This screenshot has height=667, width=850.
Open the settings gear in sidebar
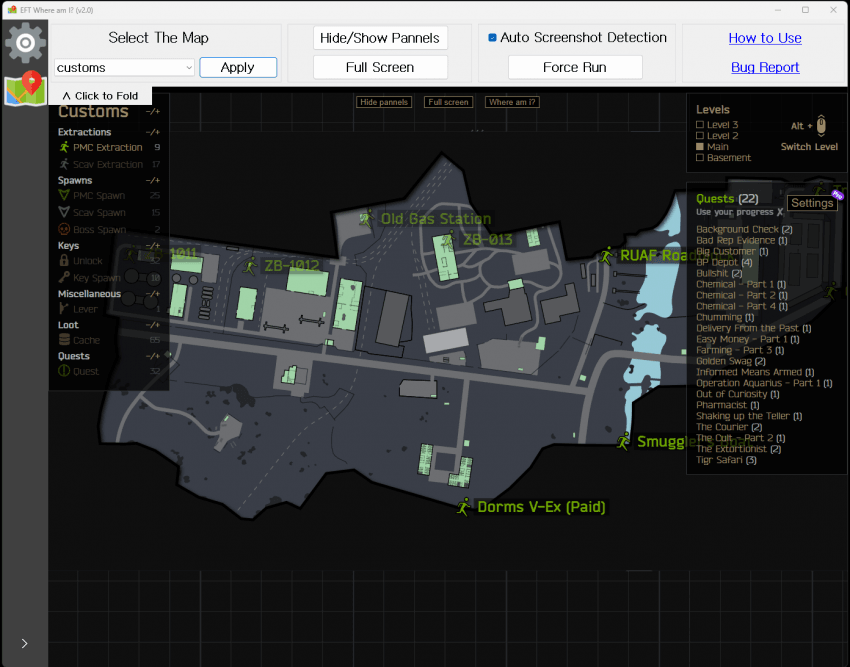tap(25, 43)
